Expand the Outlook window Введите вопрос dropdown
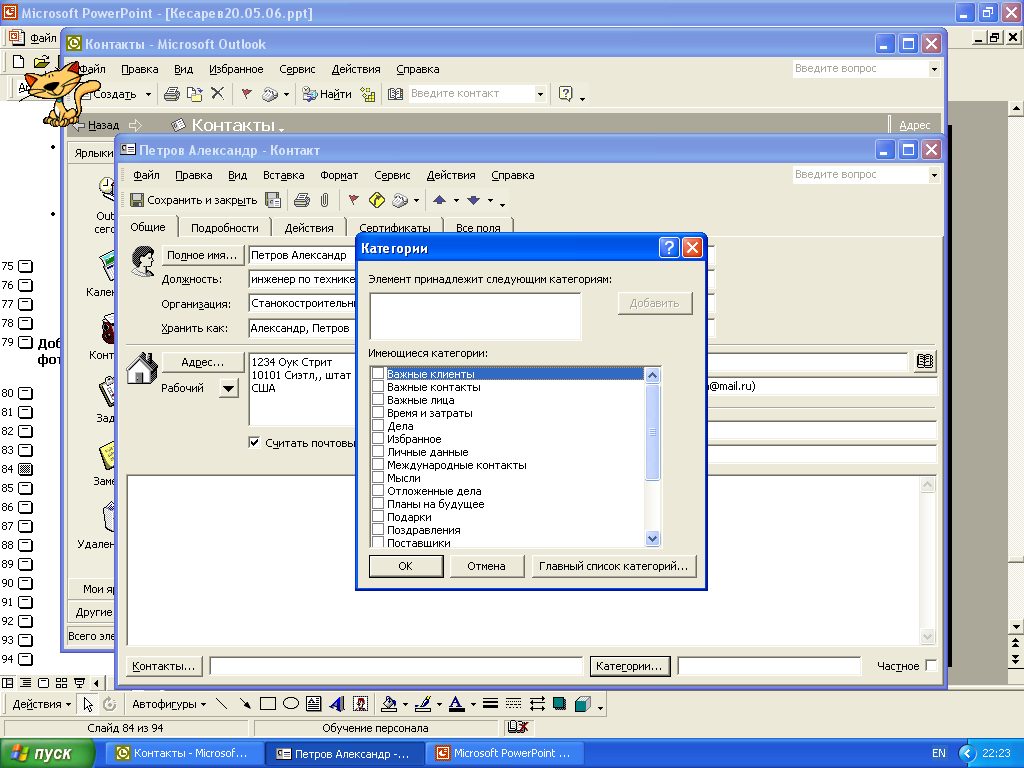This screenshot has width=1024, height=768. [934, 69]
